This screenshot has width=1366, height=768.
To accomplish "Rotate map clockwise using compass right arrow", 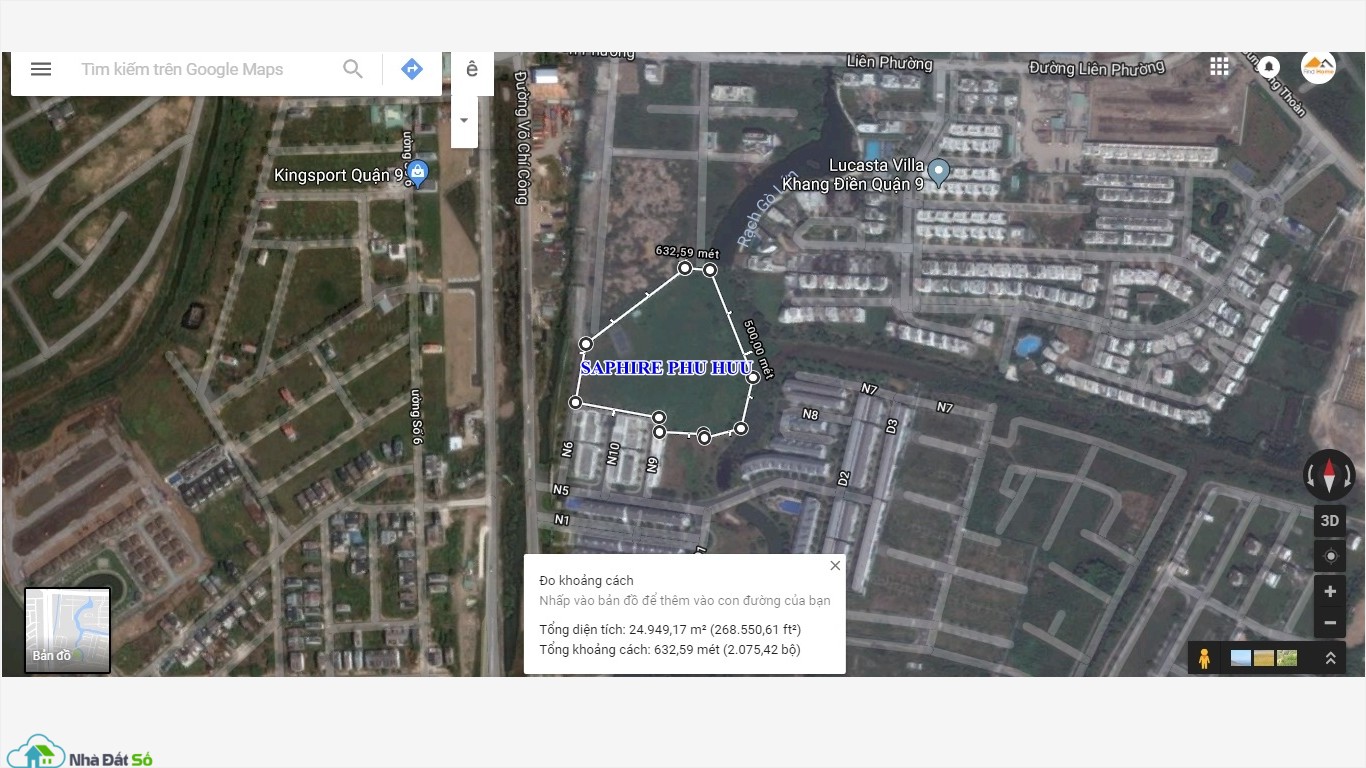I will tap(1348, 475).
